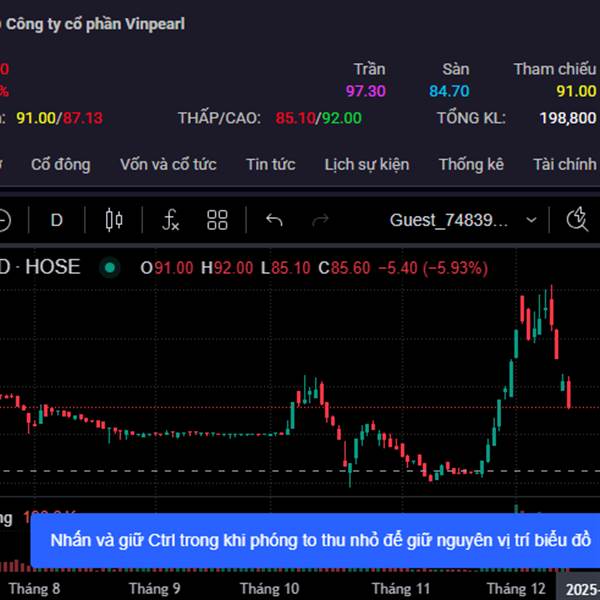Click the low price 85.10 value

pyautogui.click(x=295, y=118)
